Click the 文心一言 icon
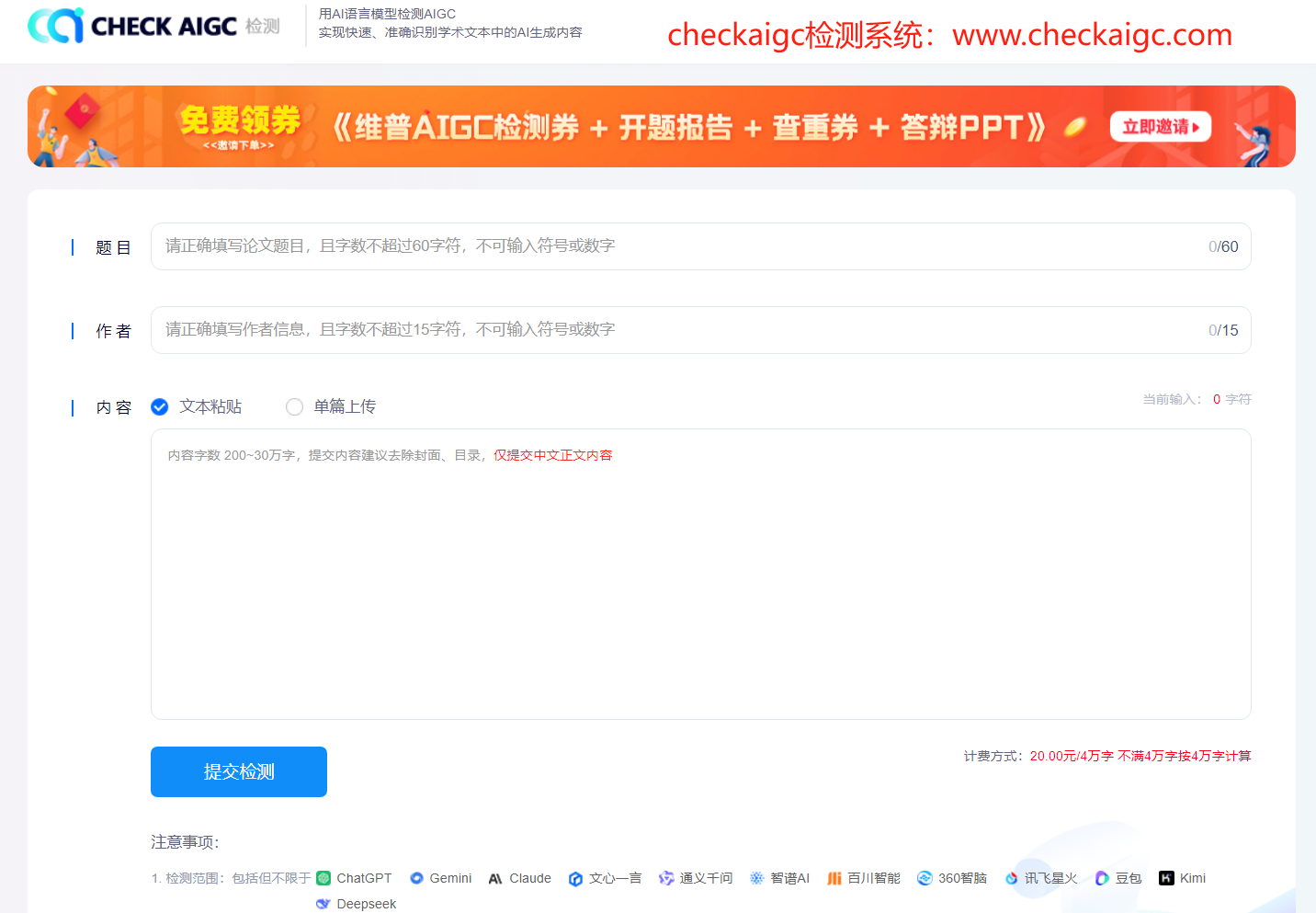Viewport: 1316px width, 913px height. [x=575, y=879]
